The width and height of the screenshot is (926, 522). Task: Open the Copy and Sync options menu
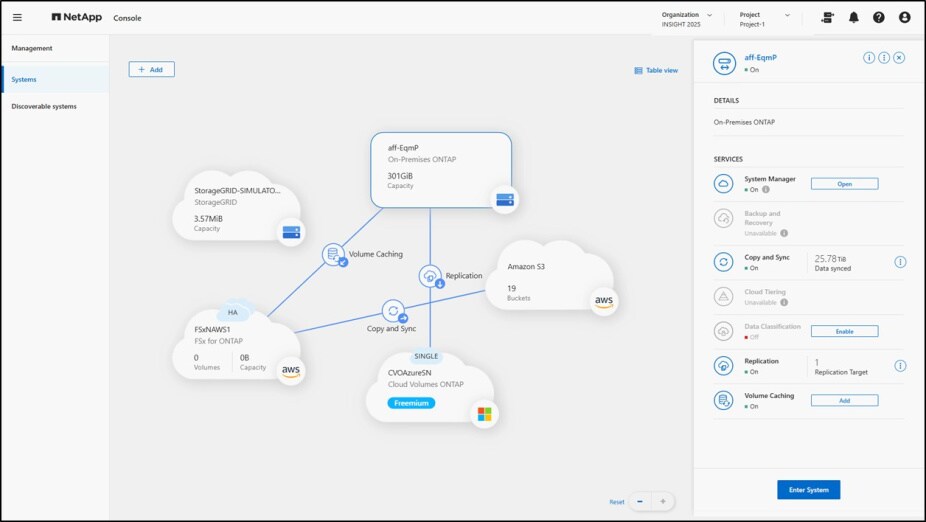pos(899,262)
